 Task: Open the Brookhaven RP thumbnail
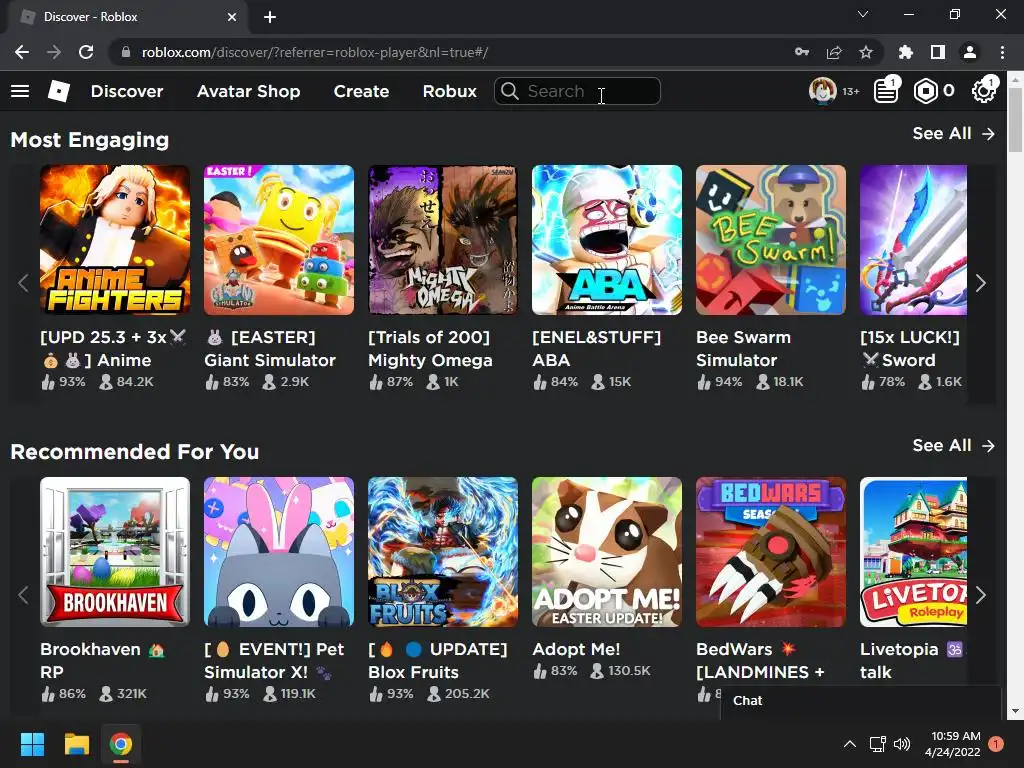click(x=115, y=552)
